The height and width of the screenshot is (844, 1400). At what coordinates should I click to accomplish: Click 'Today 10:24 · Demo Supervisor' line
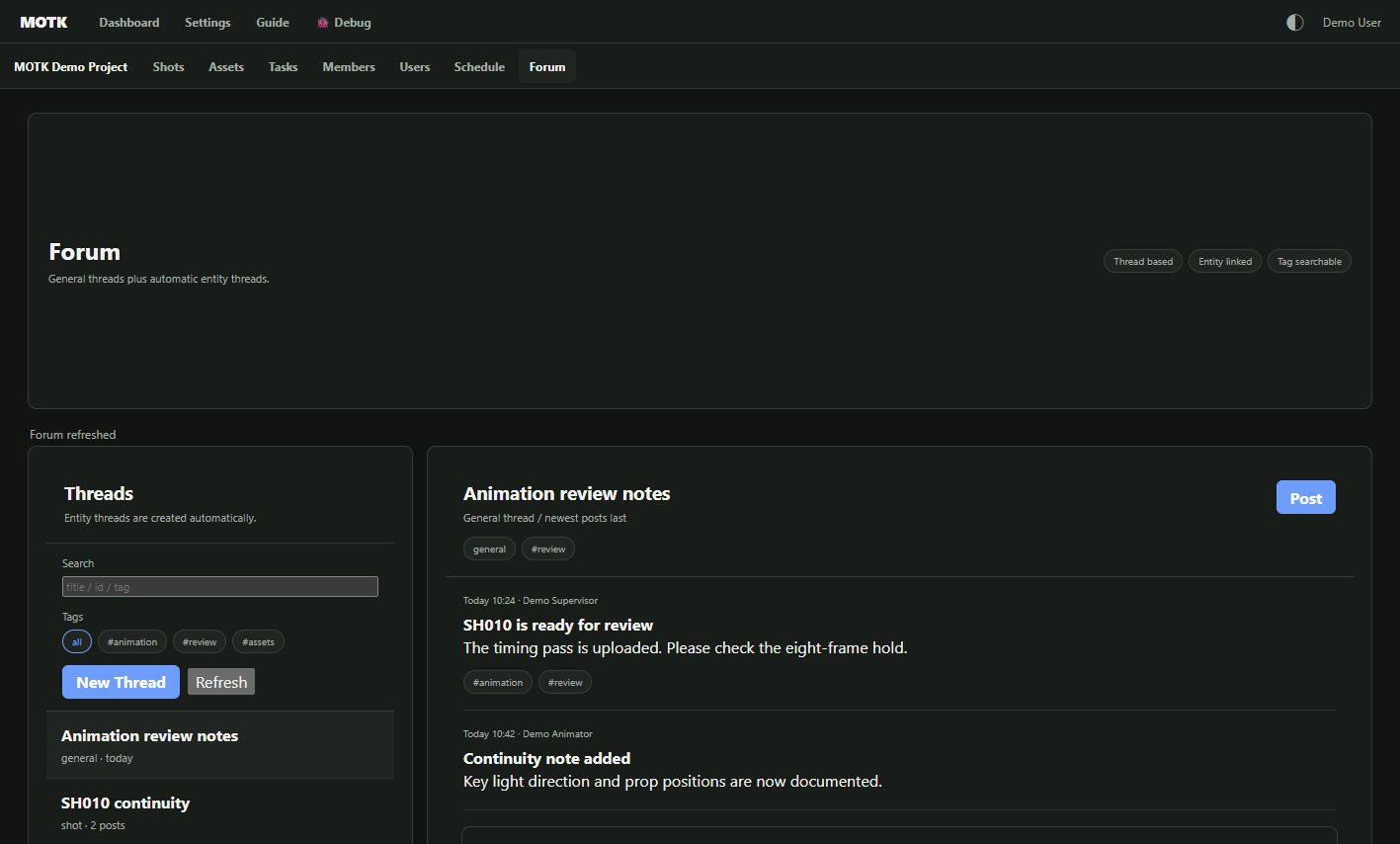(x=531, y=600)
